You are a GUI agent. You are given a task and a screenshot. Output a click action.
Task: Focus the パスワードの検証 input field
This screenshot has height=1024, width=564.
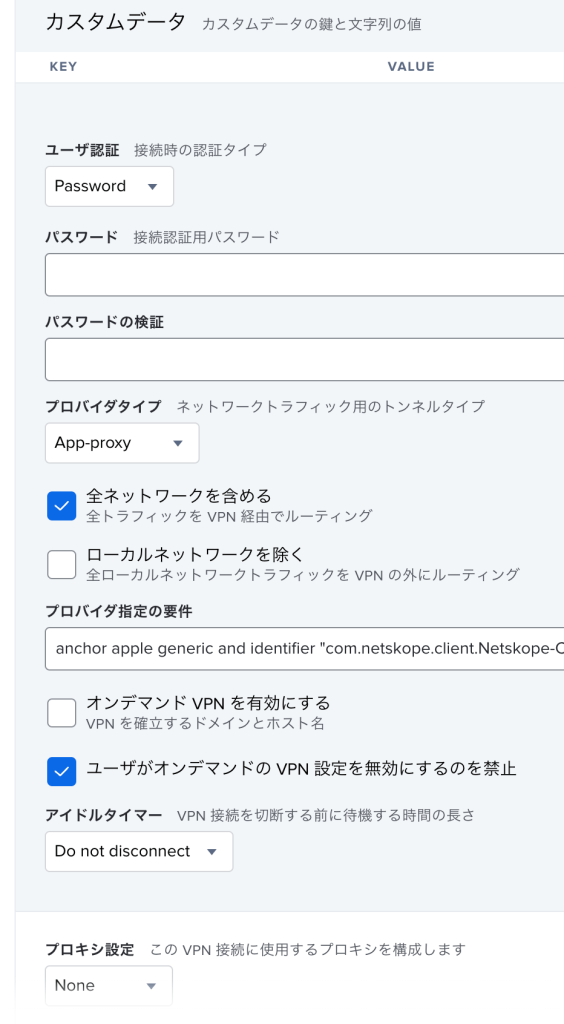point(304,359)
